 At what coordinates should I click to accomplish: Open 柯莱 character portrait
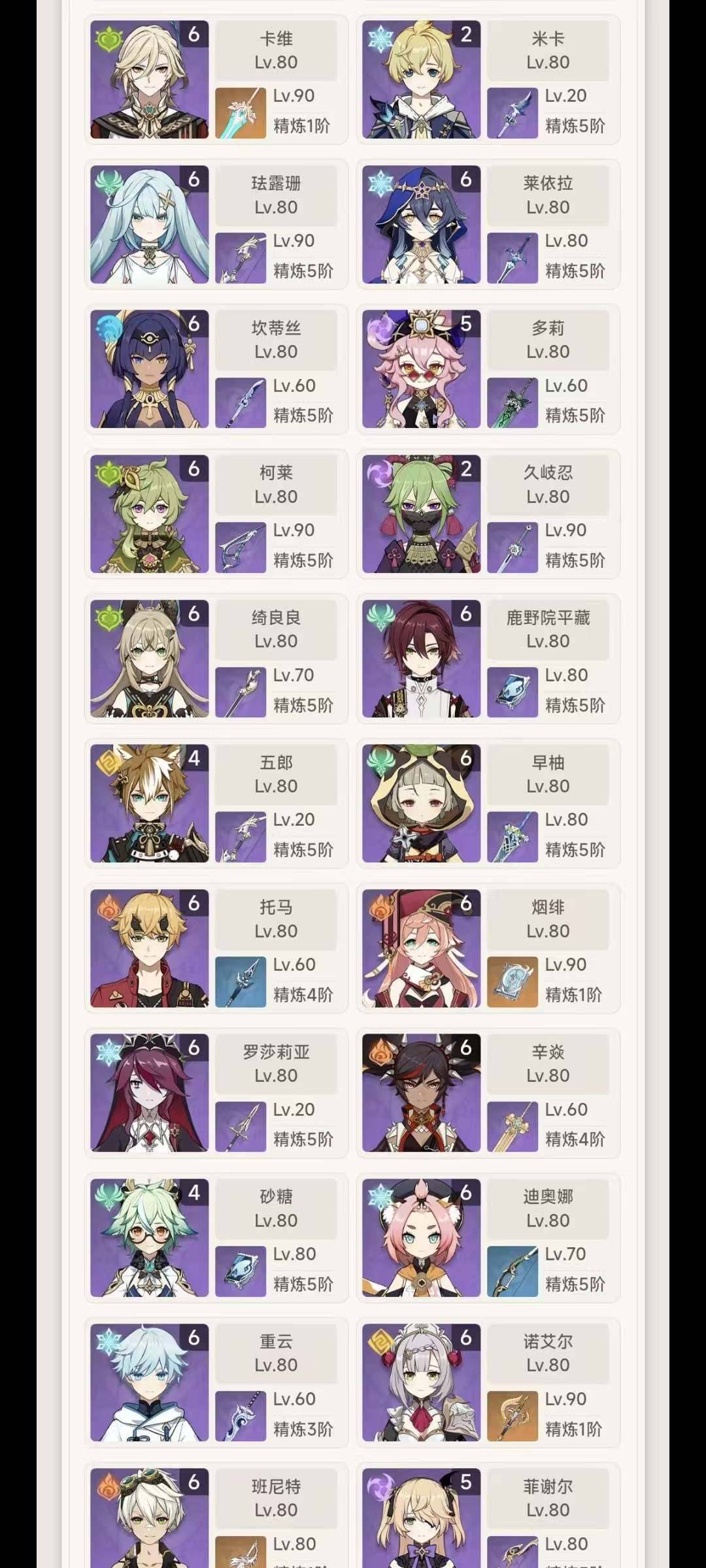pyautogui.click(x=150, y=514)
